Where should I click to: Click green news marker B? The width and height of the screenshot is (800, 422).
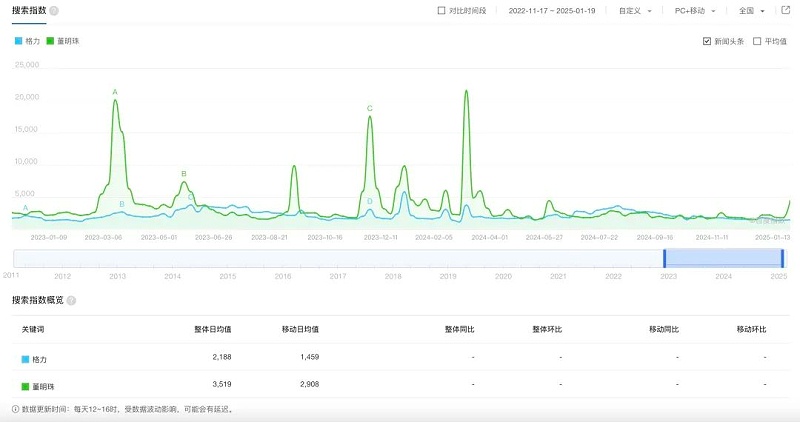pyautogui.click(x=184, y=173)
